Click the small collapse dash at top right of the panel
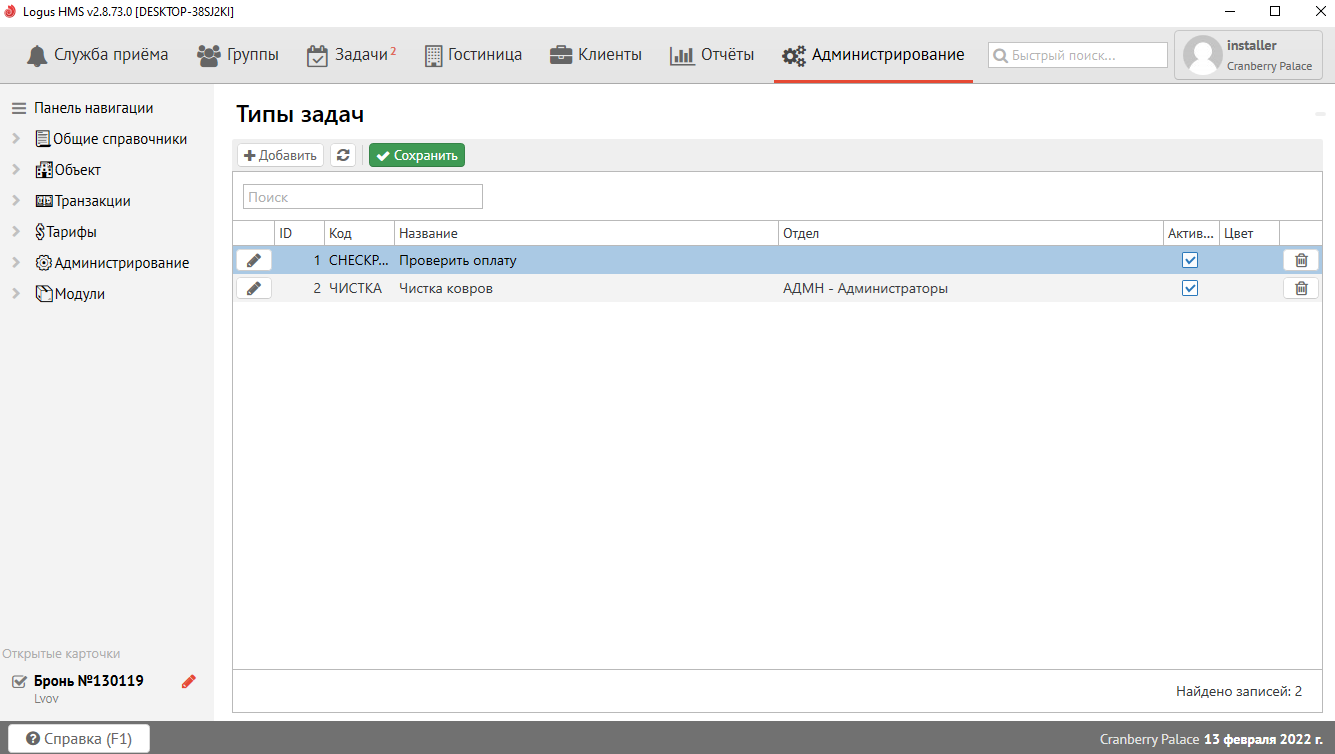Image resolution: width=1335 pixels, height=754 pixels. click(1320, 116)
